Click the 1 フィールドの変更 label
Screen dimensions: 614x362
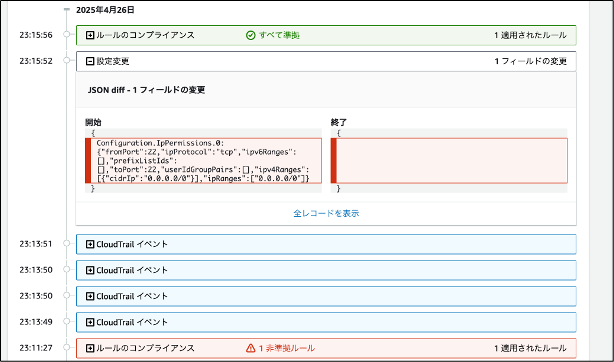(531, 61)
